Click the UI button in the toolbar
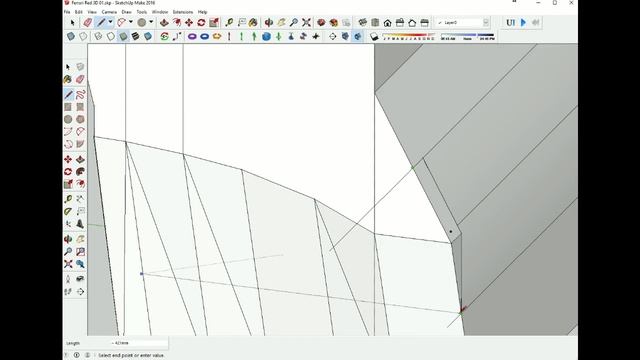The width and height of the screenshot is (640, 360). [510, 22]
